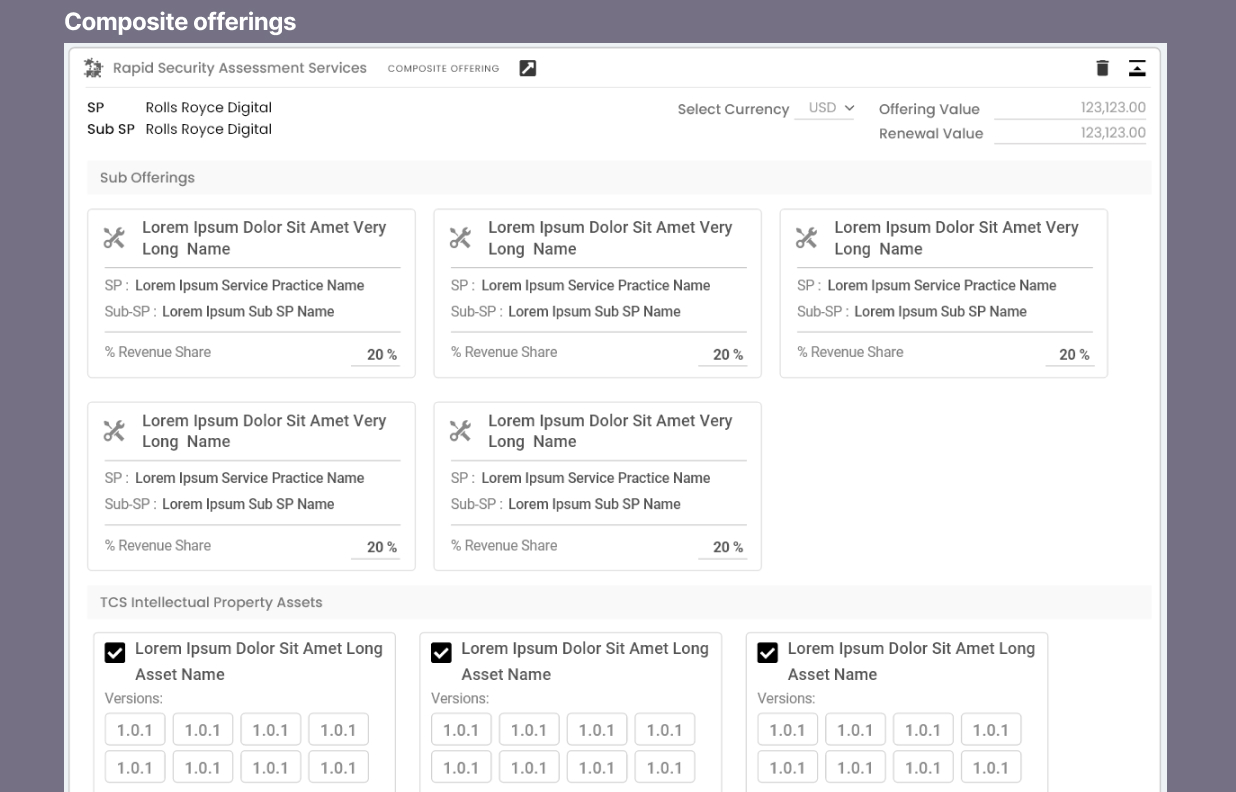Select last top-row version chip in third asset
Viewport: 1236px width, 792px height.
click(990, 730)
